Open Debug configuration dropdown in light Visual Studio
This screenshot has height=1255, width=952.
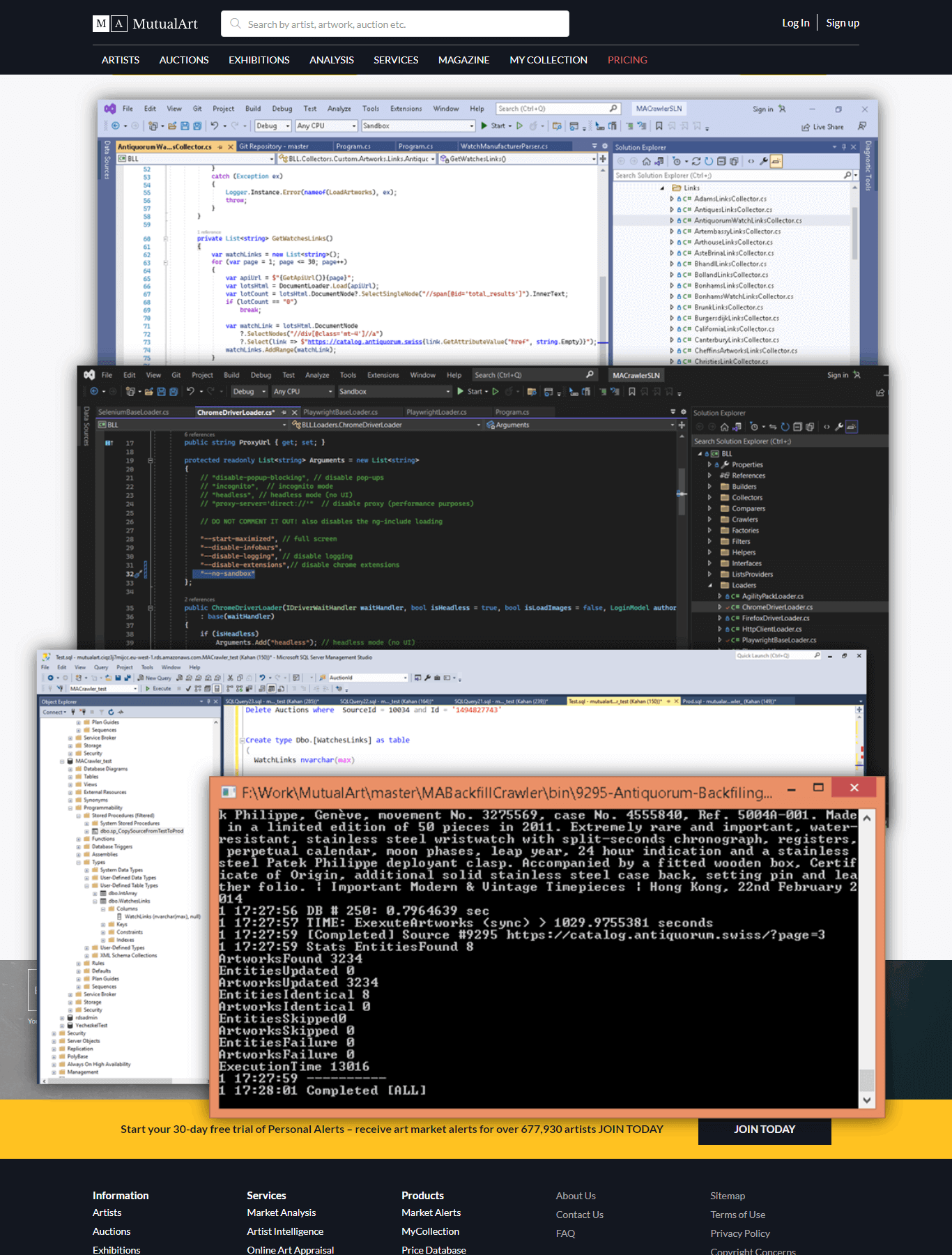tap(273, 126)
